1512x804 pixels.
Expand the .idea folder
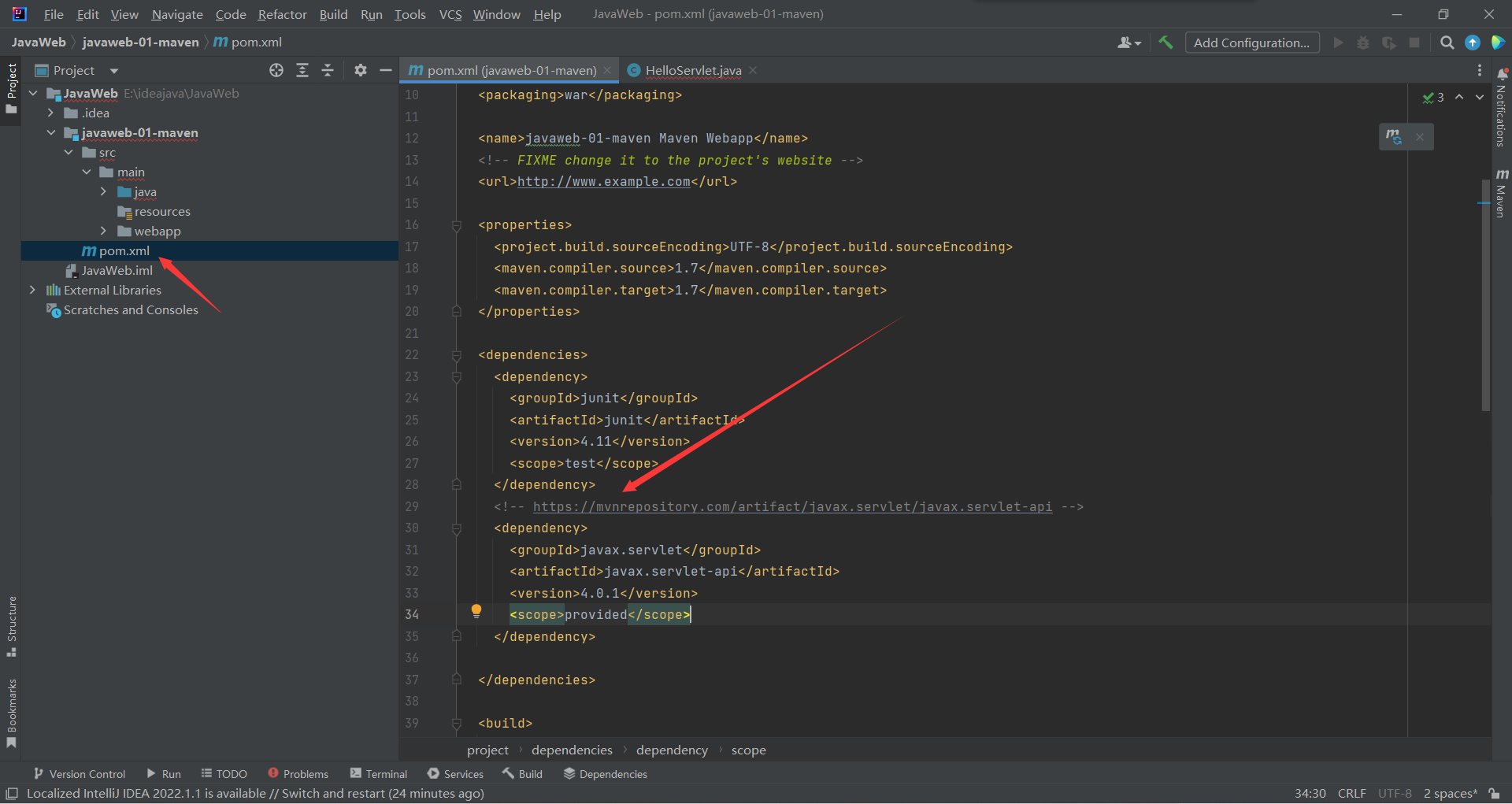[x=50, y=113]
